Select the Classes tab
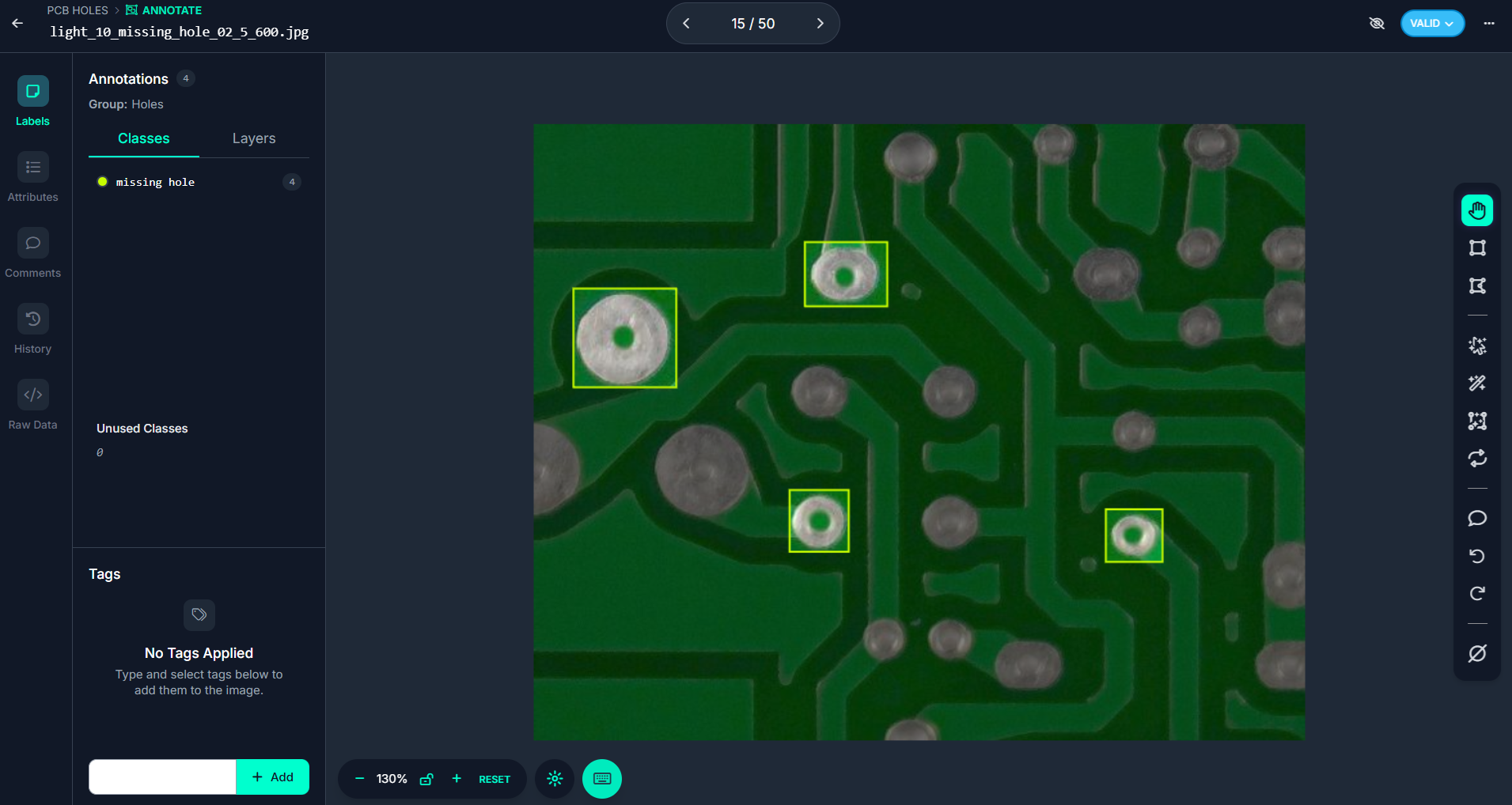This screenshot has width=1512, height=805. (144, 138)
